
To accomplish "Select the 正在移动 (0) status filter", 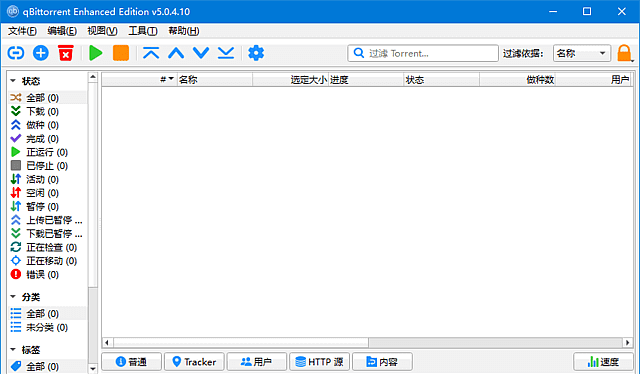I will click(47, 261).
